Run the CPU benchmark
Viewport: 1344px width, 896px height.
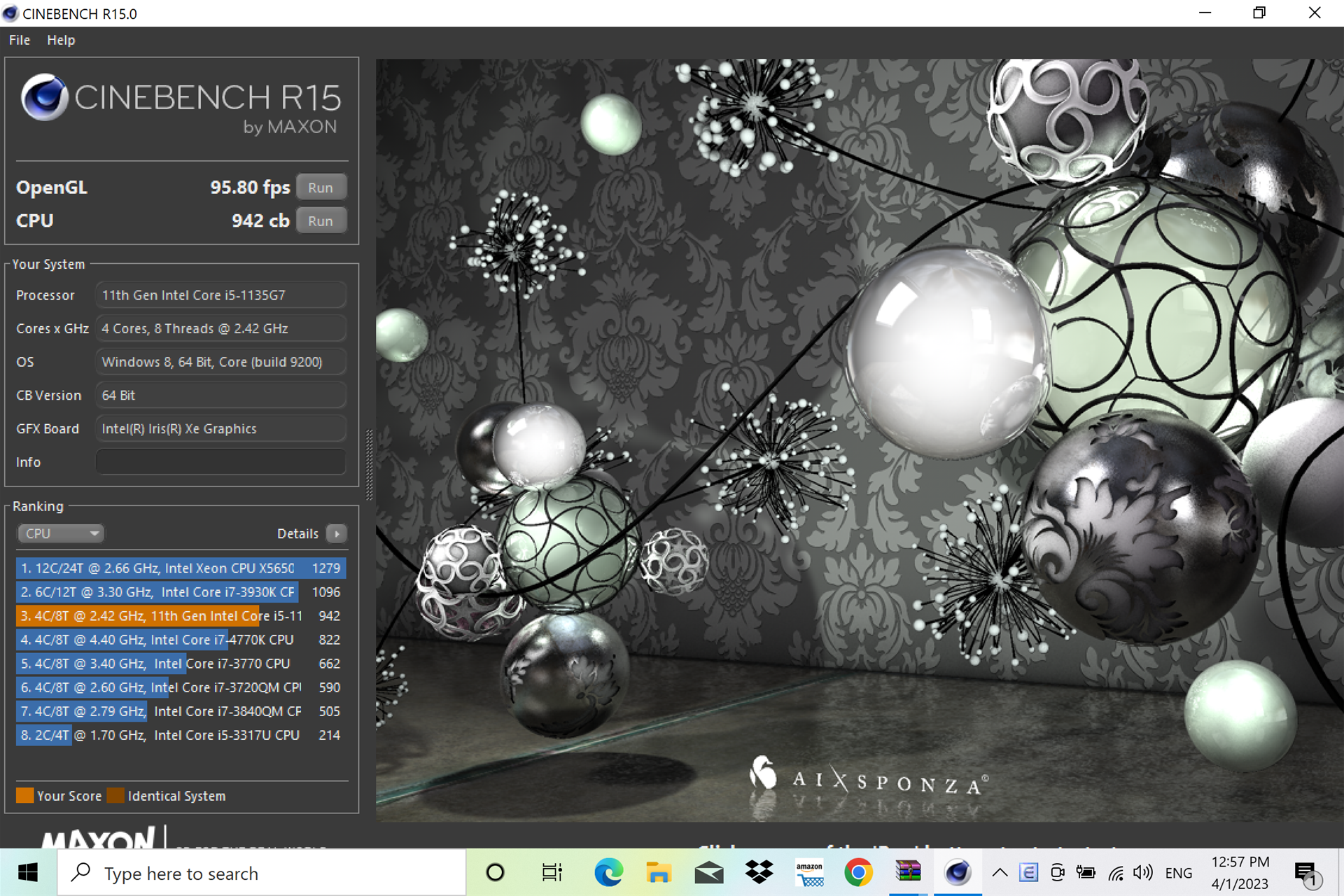pyautogui.click(x=321, y=221)
